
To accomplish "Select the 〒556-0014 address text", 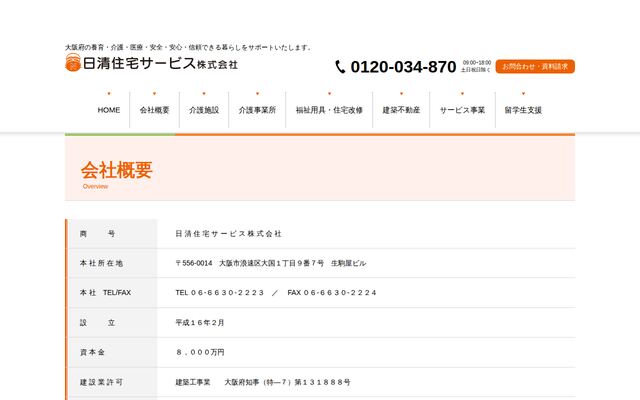I will click(x=271, y=263).
